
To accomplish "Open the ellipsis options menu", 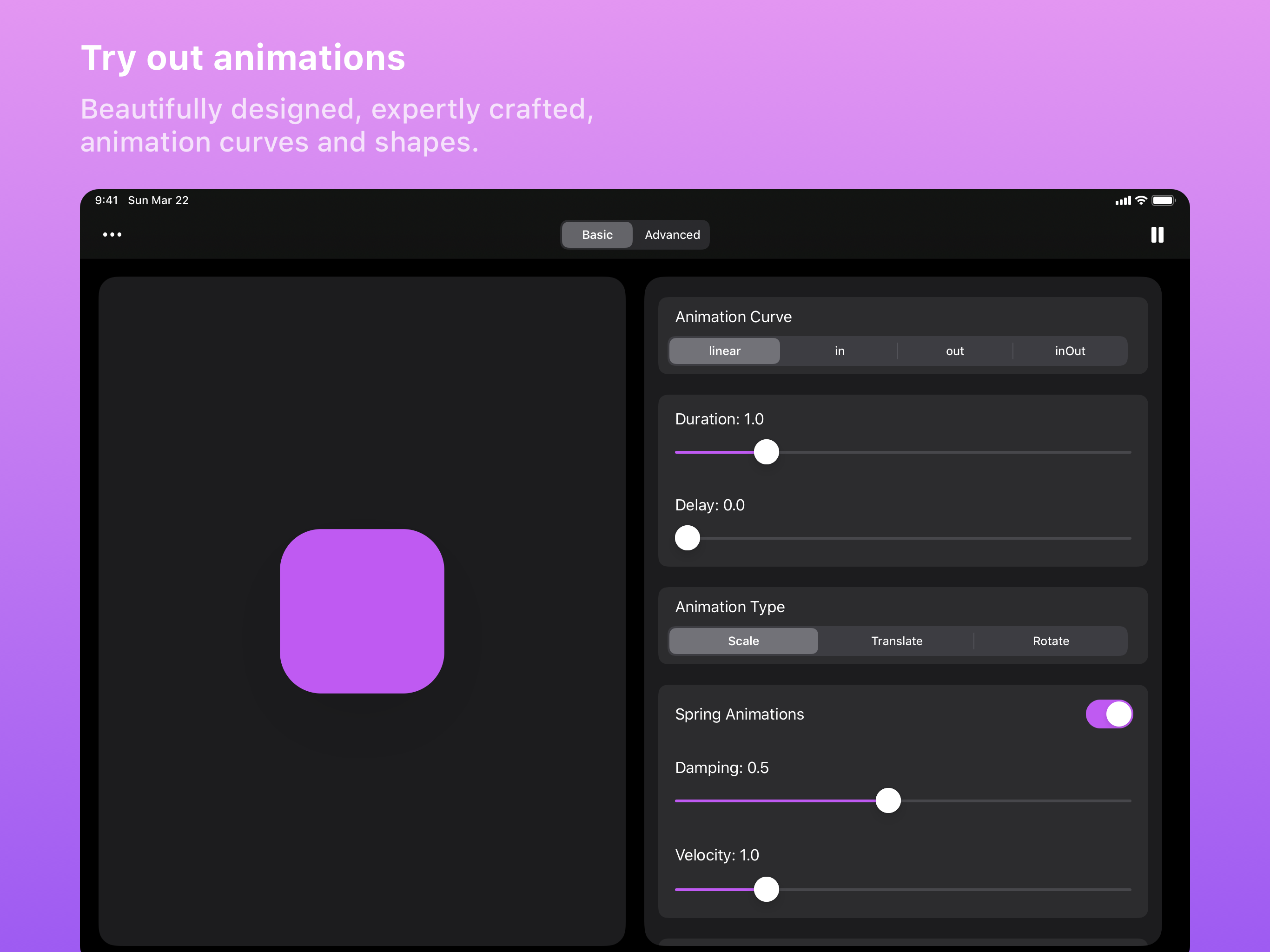I will [x=112, y=234].
